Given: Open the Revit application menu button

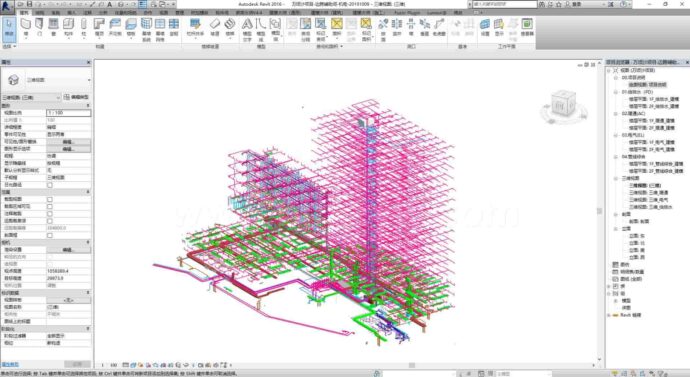Looking at the screenshot, I should pos(7,6).
